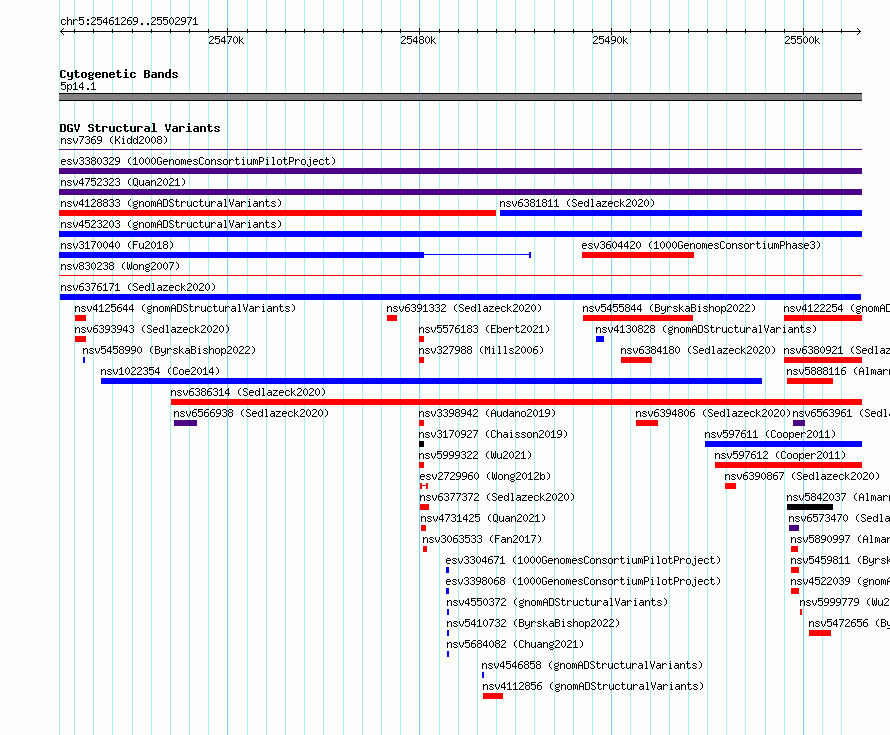Open nsv4523203 gnomAD variant label
Viewport: 890px width, 735px height.
tap(171, 224)
